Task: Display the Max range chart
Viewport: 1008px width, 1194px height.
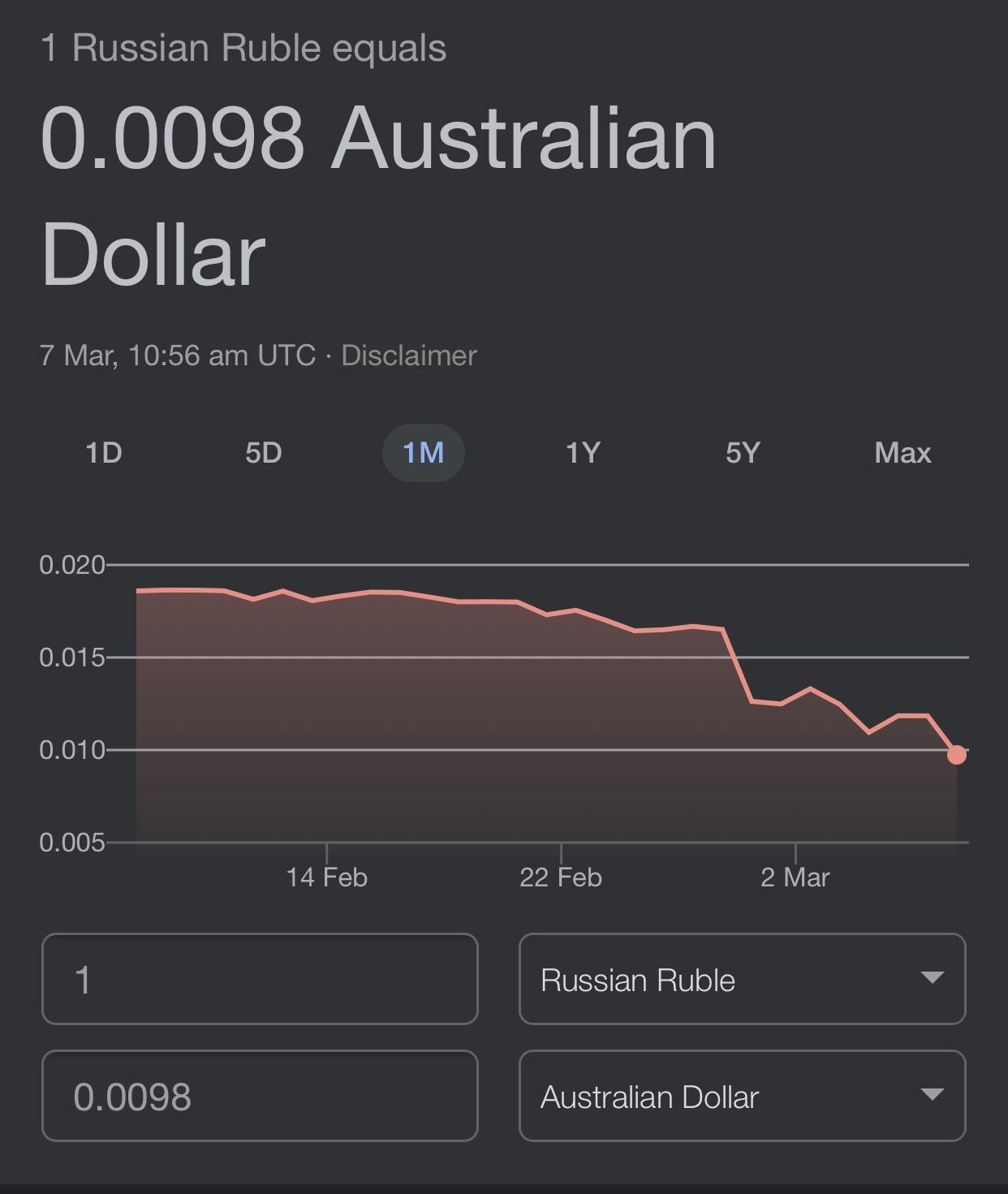Action: tap(902, 452)
